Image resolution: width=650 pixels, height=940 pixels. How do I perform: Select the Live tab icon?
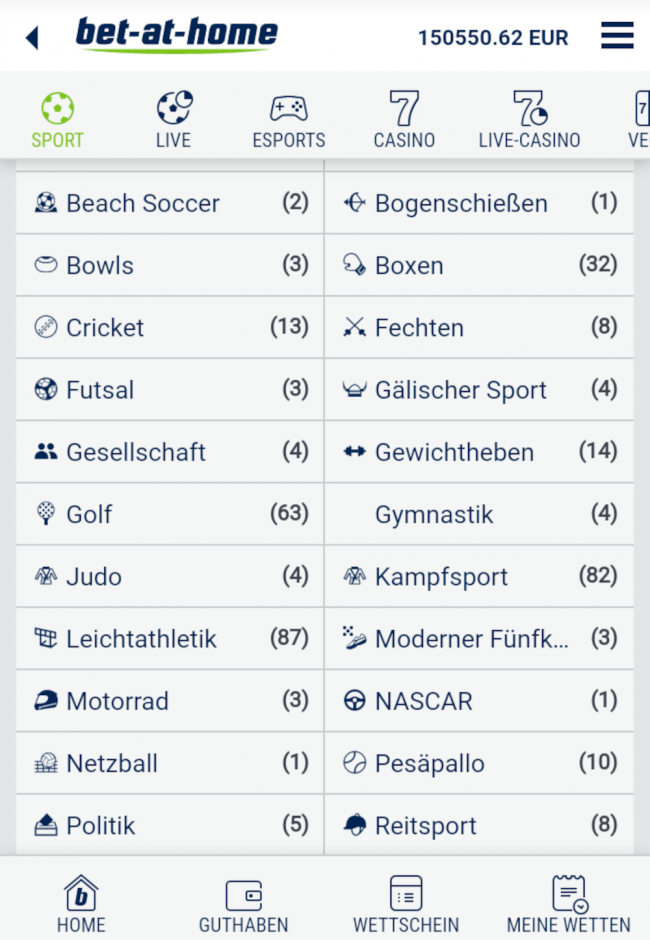(x=173, y=108)
